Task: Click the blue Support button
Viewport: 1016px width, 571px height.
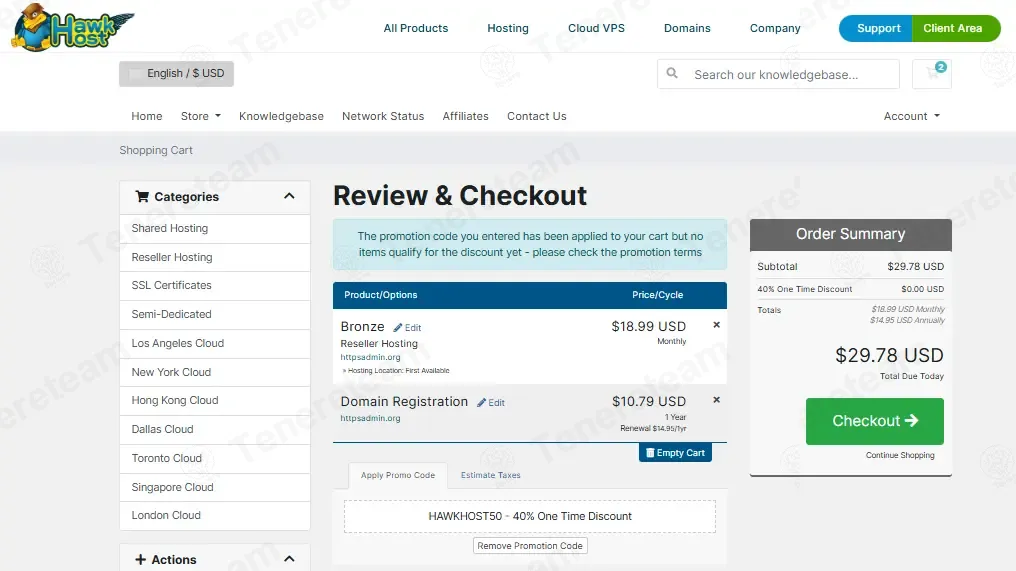Action: point(876,29)
